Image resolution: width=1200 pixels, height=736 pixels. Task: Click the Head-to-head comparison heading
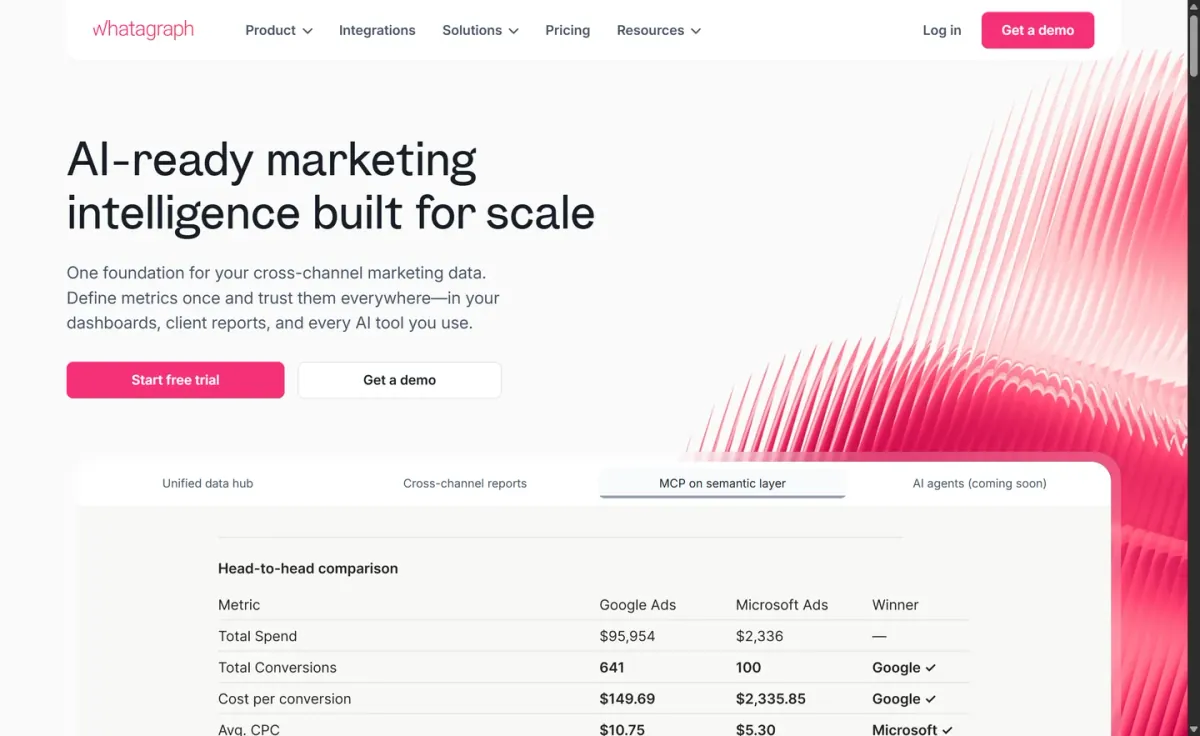(x=308, y=568)
